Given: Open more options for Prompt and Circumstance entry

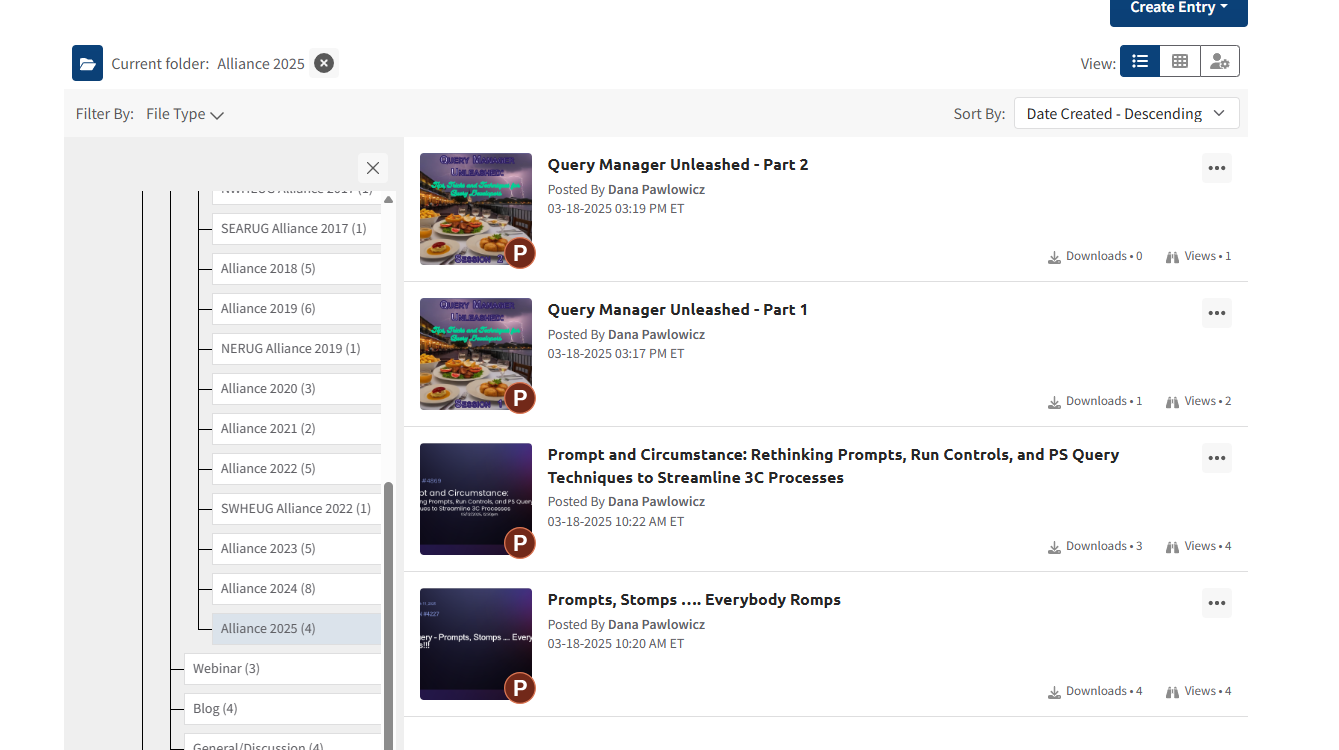Looking at the screenshot, I should click(1217, 458).
